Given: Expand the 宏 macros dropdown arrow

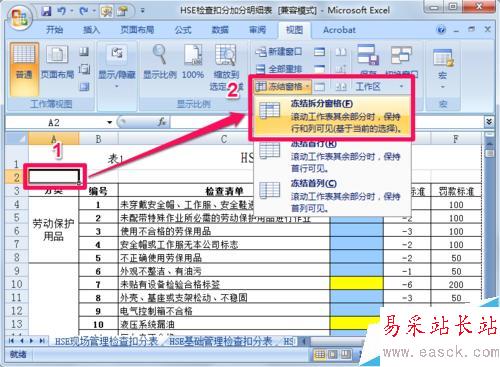Looking at the screenshot, I should 443,87.
